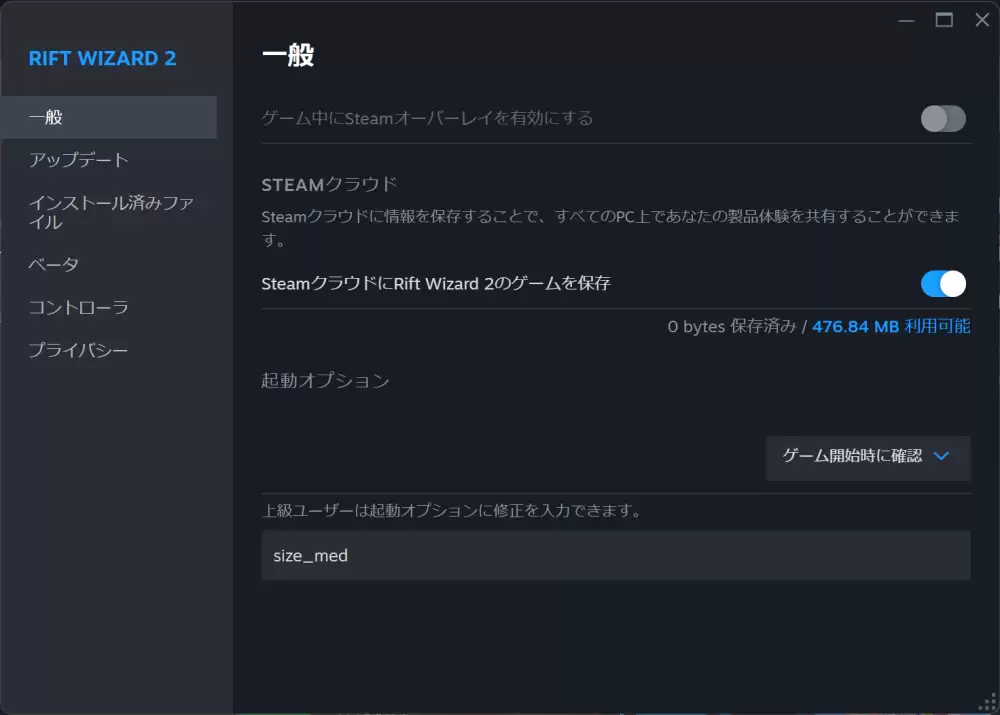The width and height of the screenshot is (1000, 715).
Task: Open the コントローラ settings
Action: click(x=78, y=308)
